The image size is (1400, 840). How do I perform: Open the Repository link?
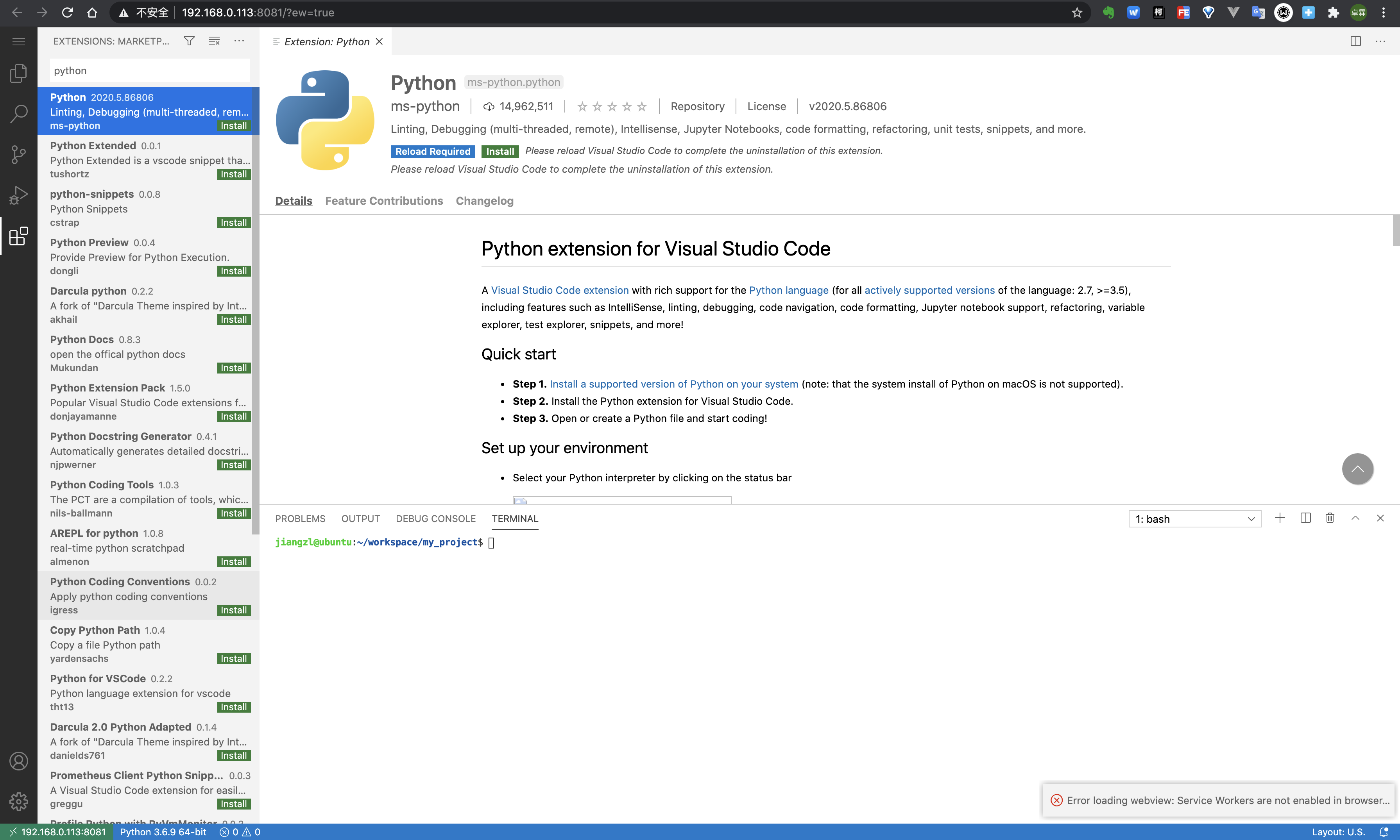[697, 106]
